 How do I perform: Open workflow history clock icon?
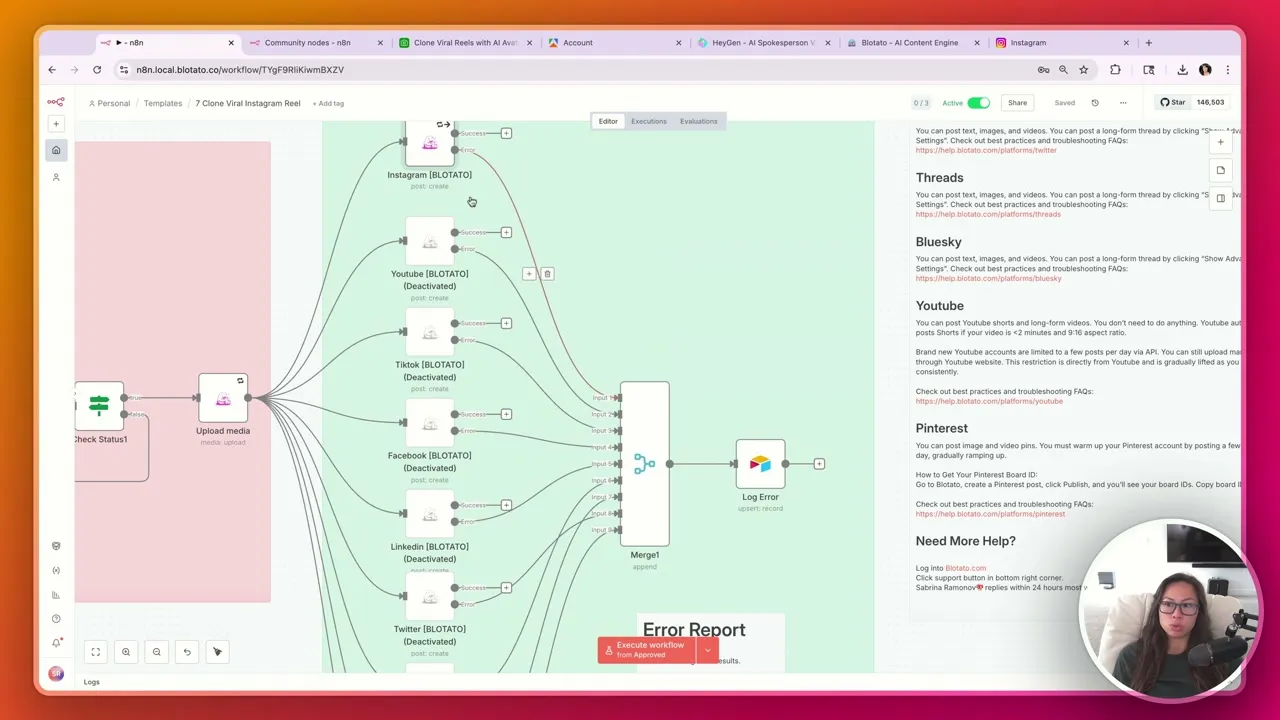coord(1095,103)
